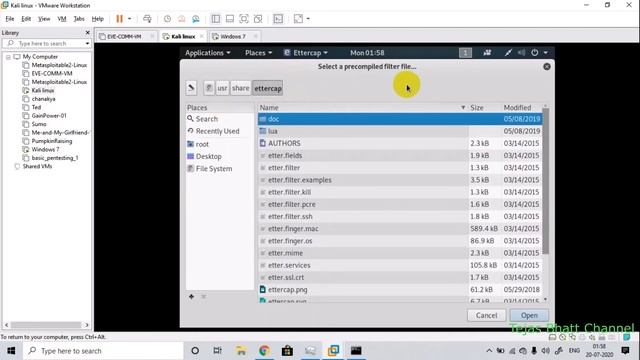Click the file list vertical scrollbar
This screenshot has width=640, height=360.
546,181
